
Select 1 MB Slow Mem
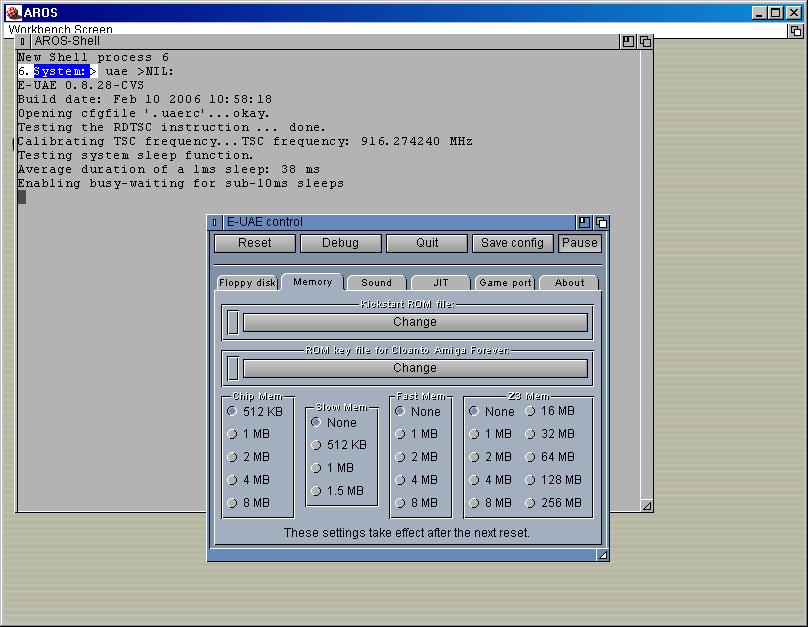click(316, 468)
